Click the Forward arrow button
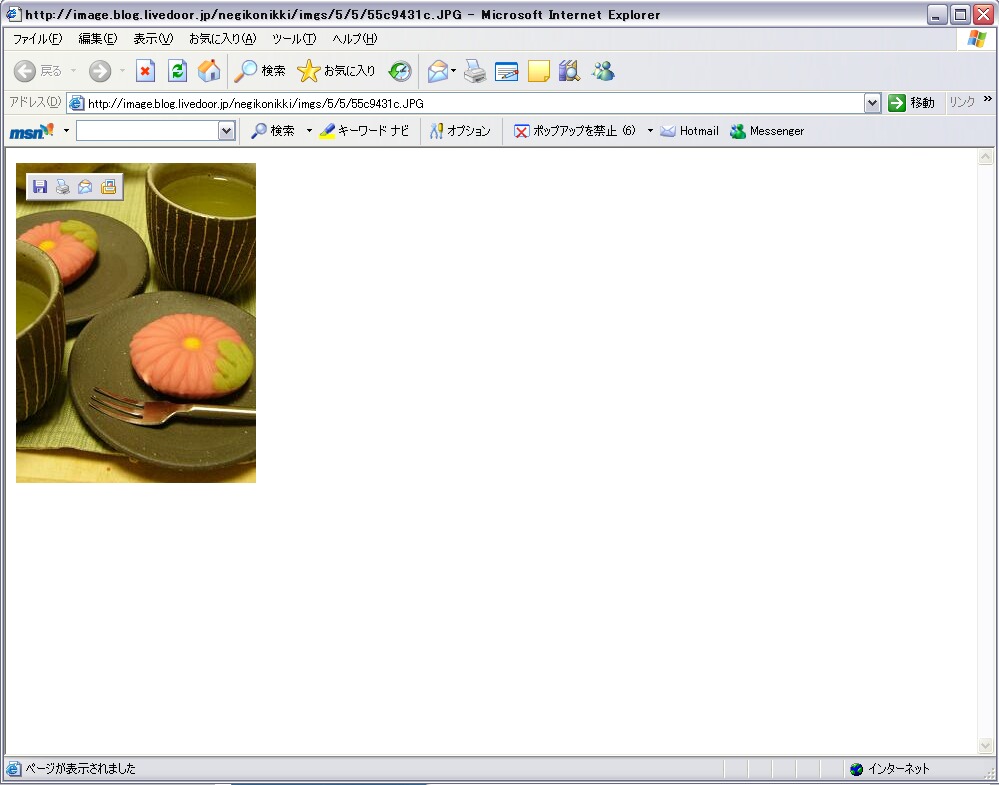This screenshot has width=999, height=785. (x=100, y=71)
